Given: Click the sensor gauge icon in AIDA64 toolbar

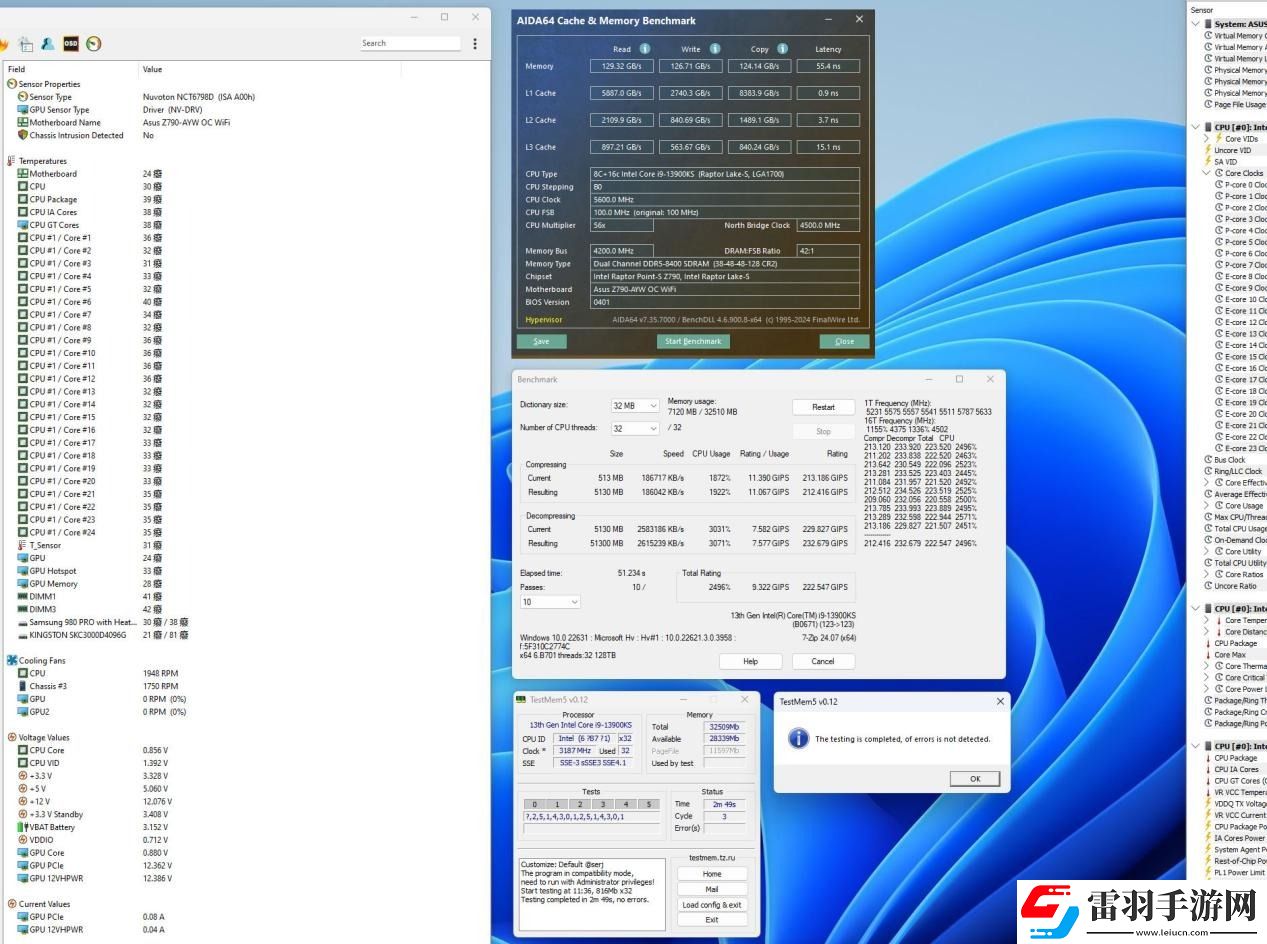Looking at the screenshot, I should pyautogui.click(x=93, y=43).
